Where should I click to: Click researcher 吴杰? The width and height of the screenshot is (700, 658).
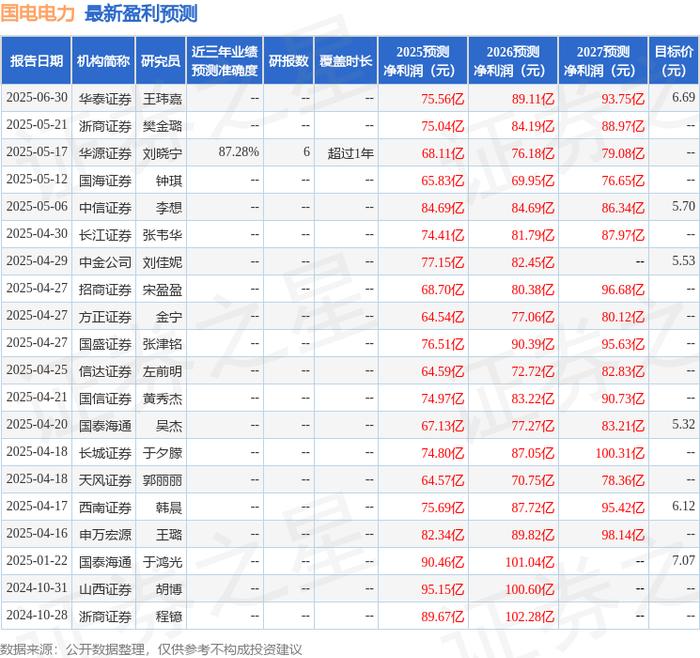pyautogui.click(x=169, y=425)
